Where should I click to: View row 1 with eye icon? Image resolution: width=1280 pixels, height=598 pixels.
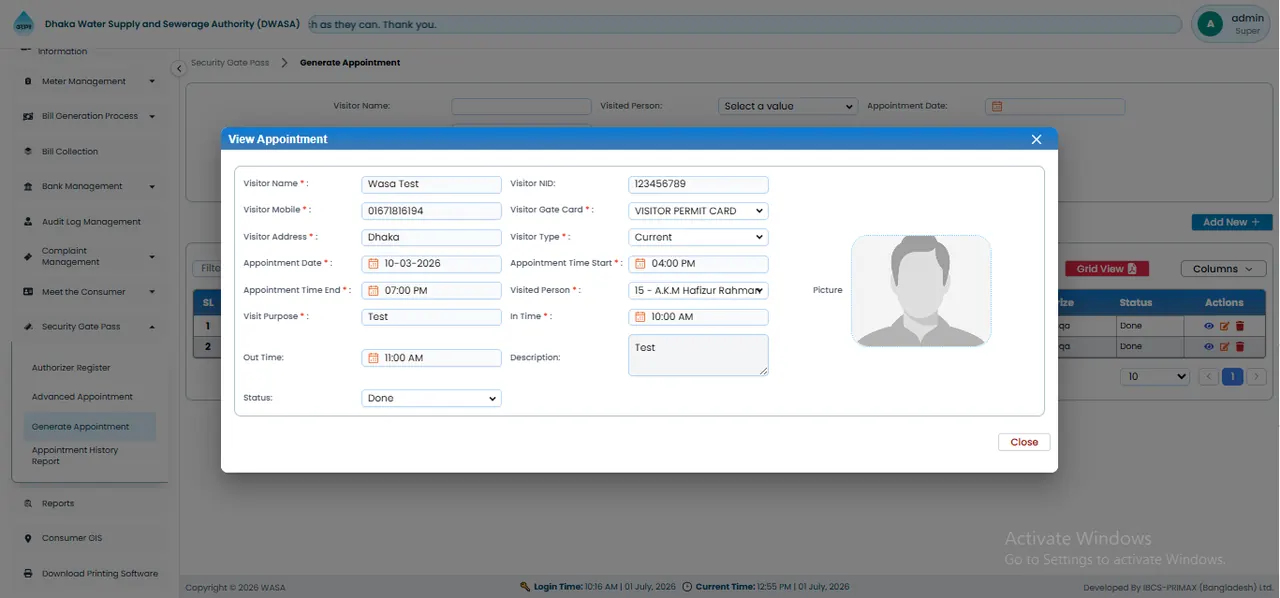coord(1209,326)
